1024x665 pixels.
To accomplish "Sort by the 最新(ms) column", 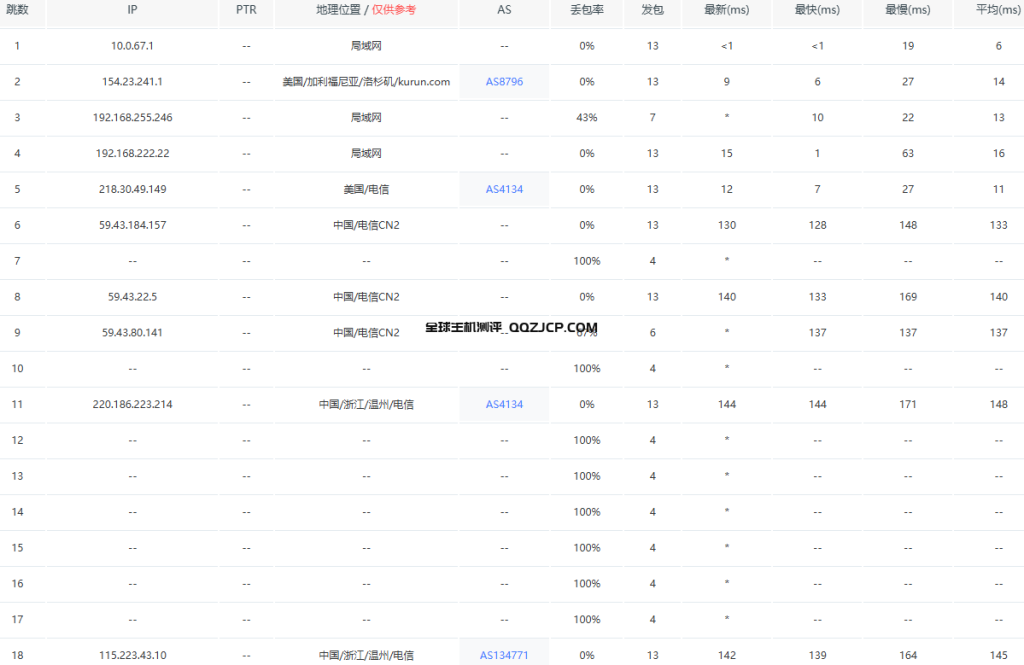I will pos(727,13).
